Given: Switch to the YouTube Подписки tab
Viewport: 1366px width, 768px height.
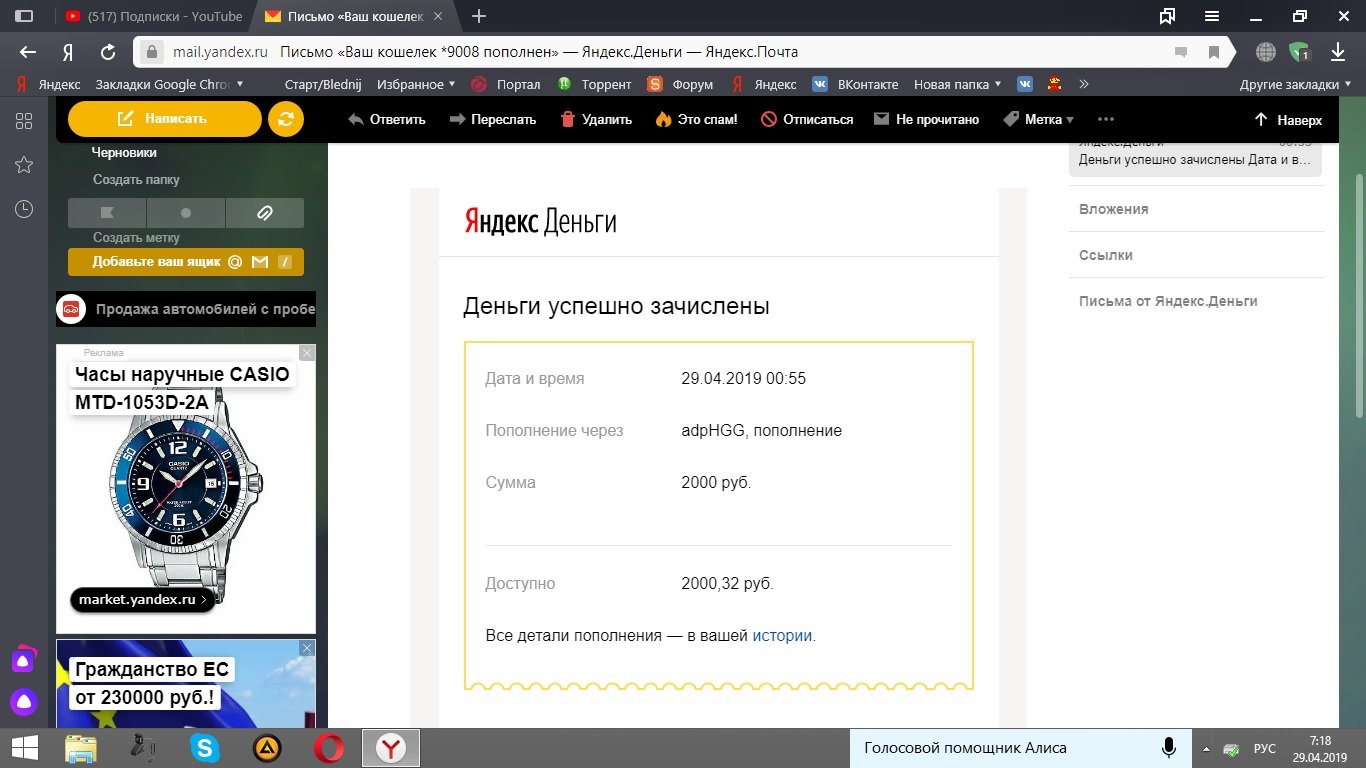Looking at the screenshot, I should click(x=155, y=16).
